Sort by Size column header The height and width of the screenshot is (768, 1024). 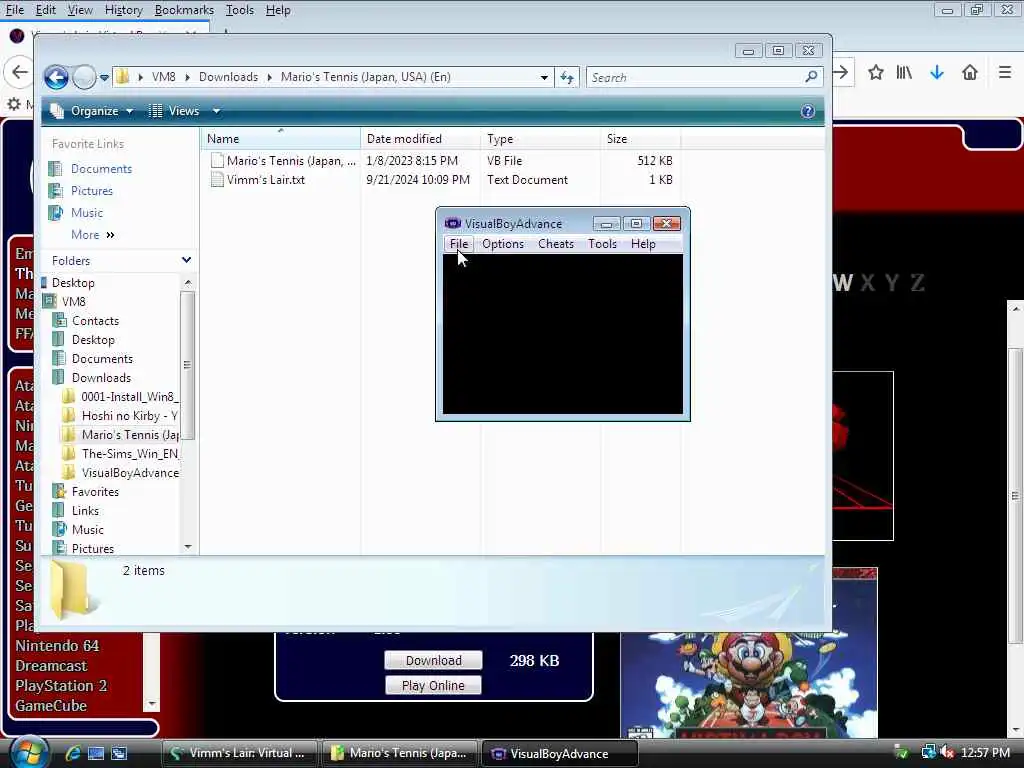click(x=641, y=138)
